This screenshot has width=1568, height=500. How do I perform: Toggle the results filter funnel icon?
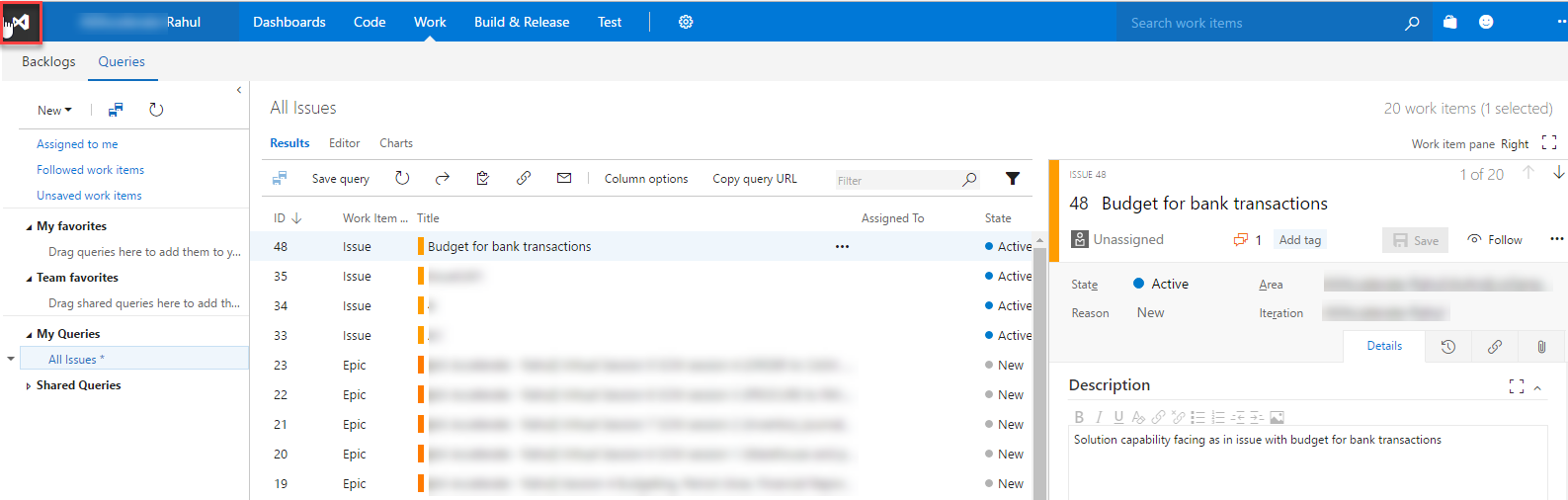point(1013,179)
